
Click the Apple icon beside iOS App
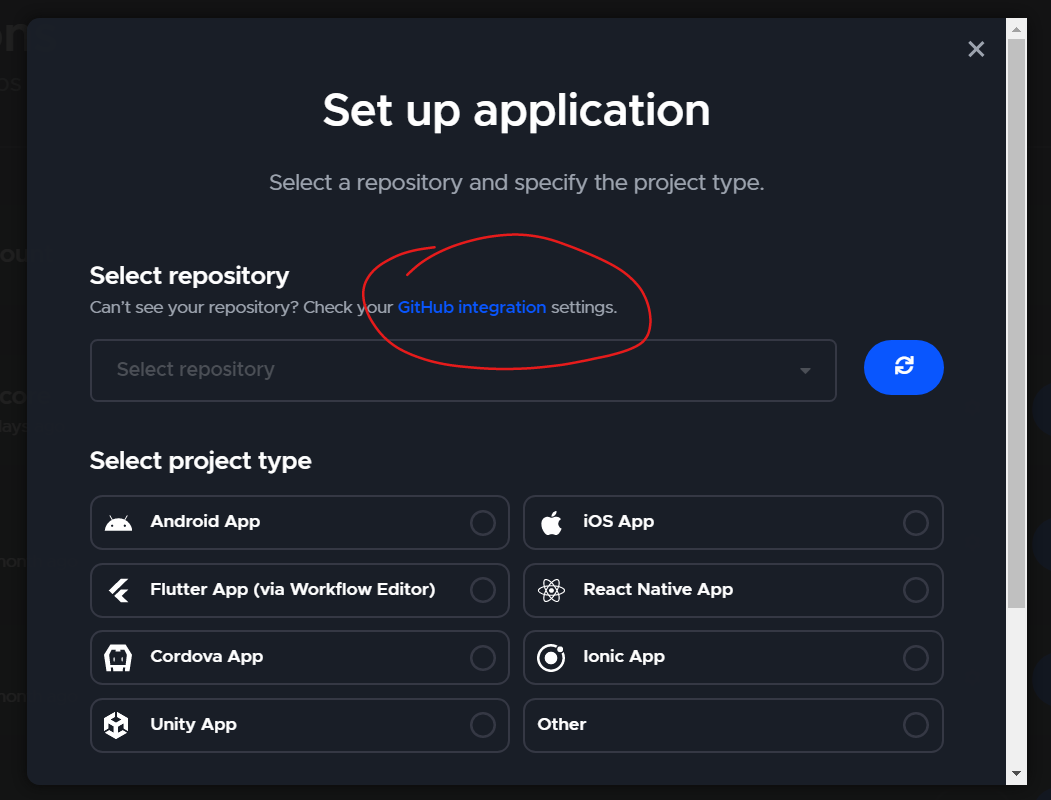point(551,522)
